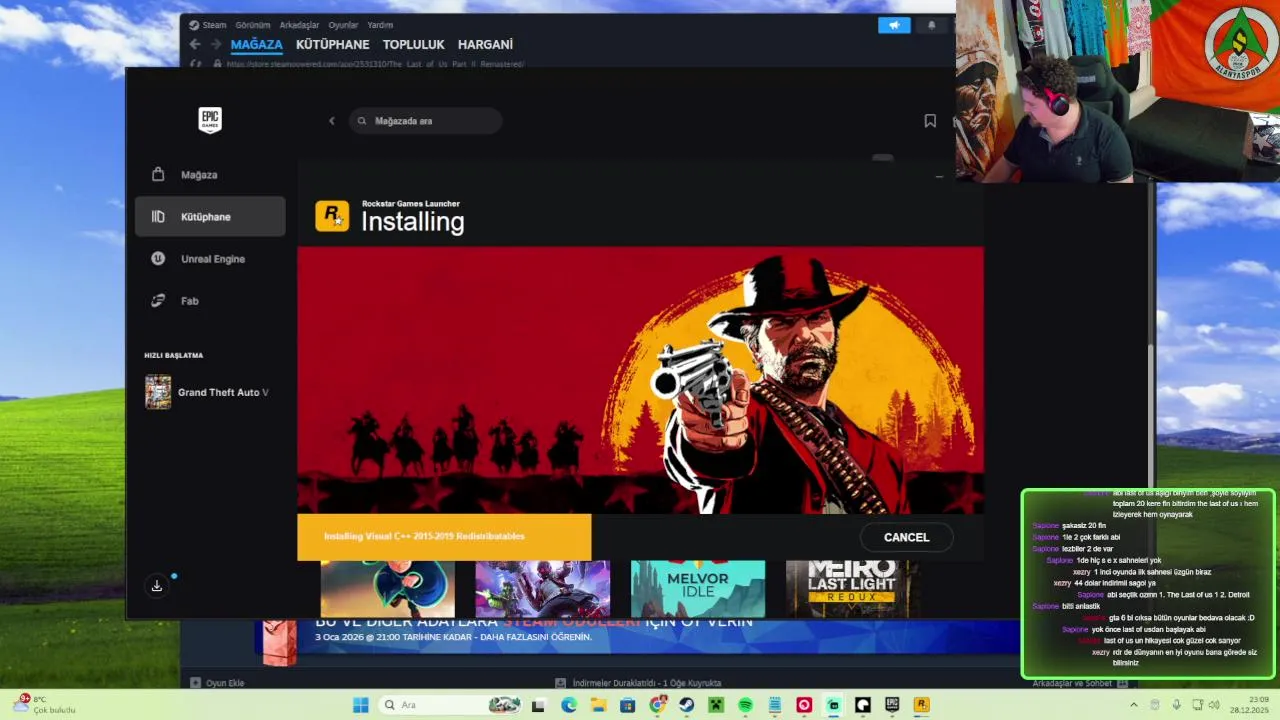Click Oyun Ekle in Steam footer
This screenshot has width=1280, height=720.
pyautogui.click(x=218, y=683)
